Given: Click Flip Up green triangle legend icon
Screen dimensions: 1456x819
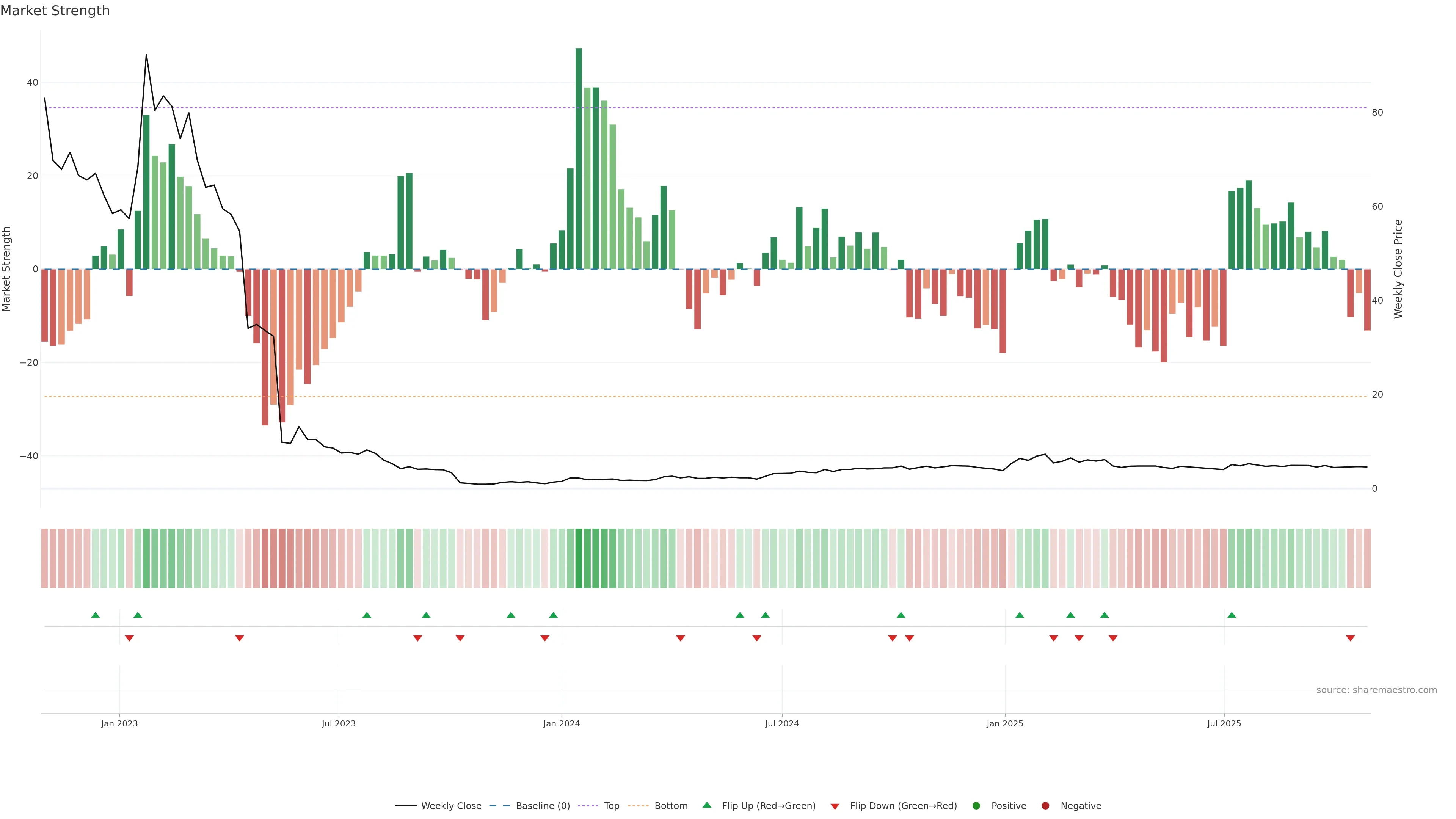Looking at the screenshot, I should (x=706, y=805).
